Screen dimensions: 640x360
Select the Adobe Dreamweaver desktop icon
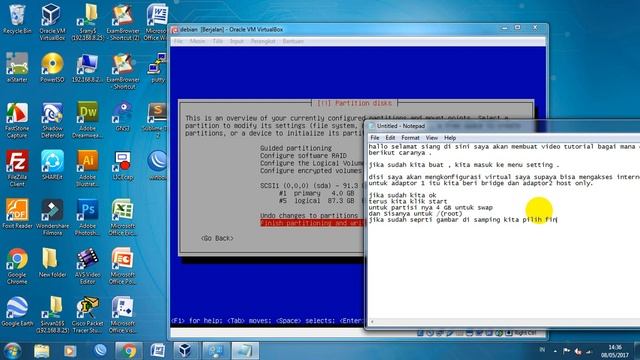click(x=87, y=120)
